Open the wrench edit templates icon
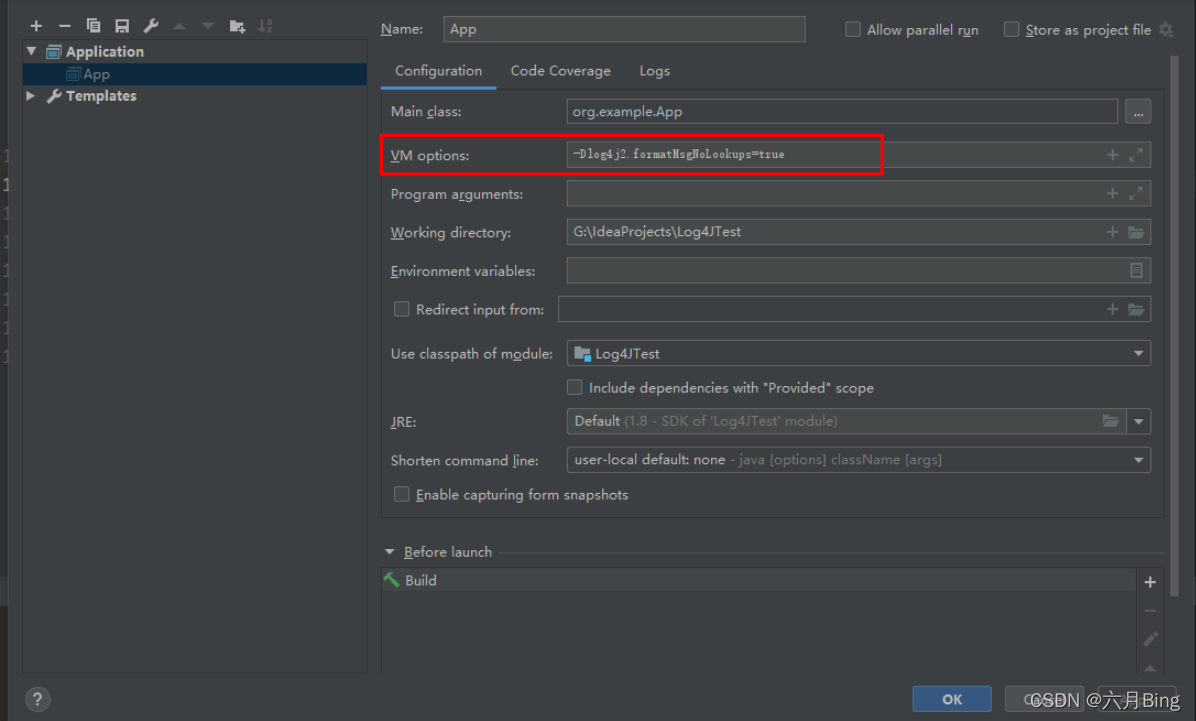 pyautogui.click(x=151, y=26)
